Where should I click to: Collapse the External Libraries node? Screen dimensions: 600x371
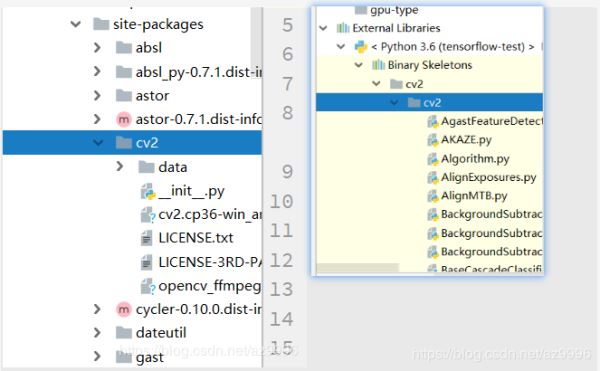323,28
